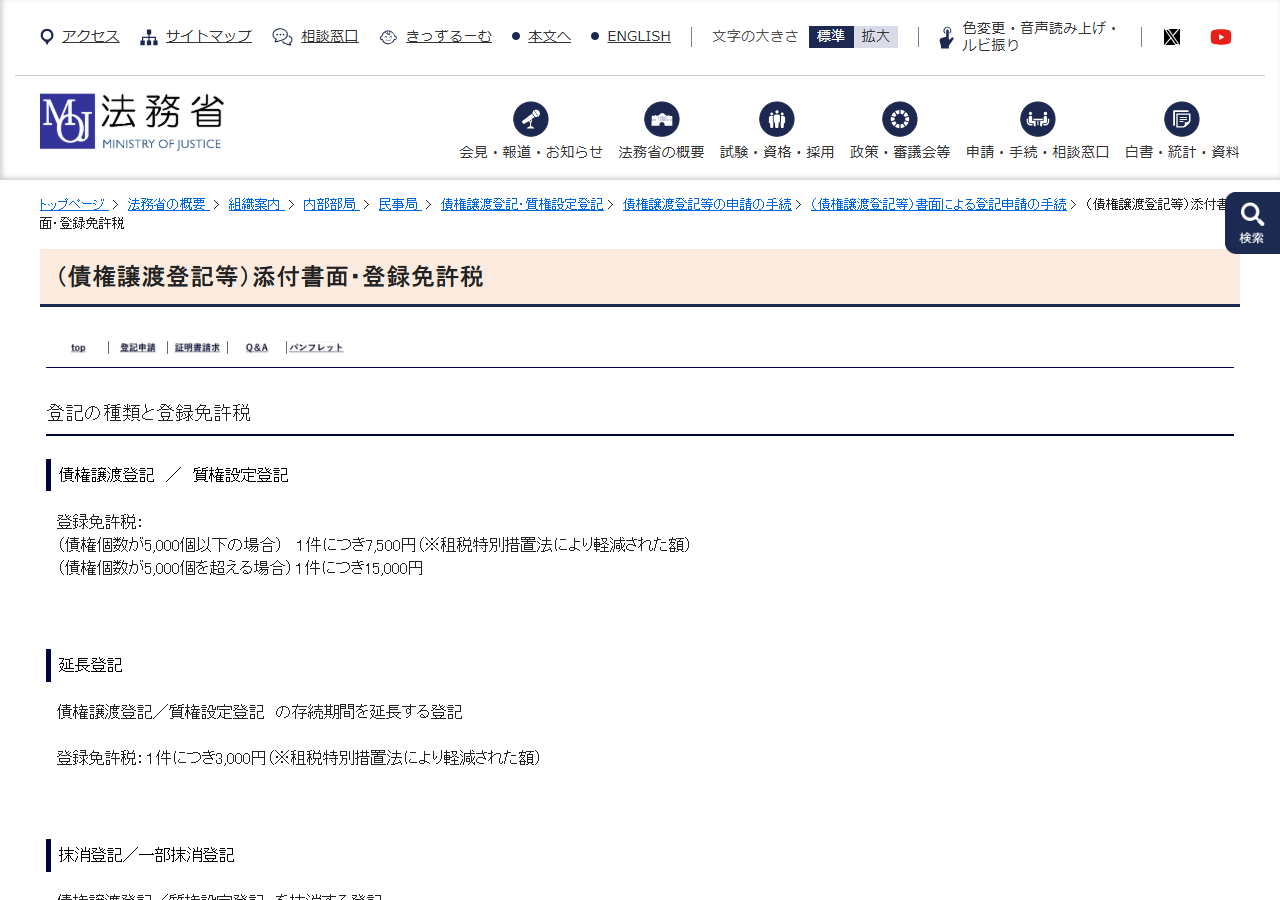Image resolution: width=1280 pixels, height=900 pixels.
Task: Click the 登記の種類と登録免許税 heading
Action: tap(149, 413)
